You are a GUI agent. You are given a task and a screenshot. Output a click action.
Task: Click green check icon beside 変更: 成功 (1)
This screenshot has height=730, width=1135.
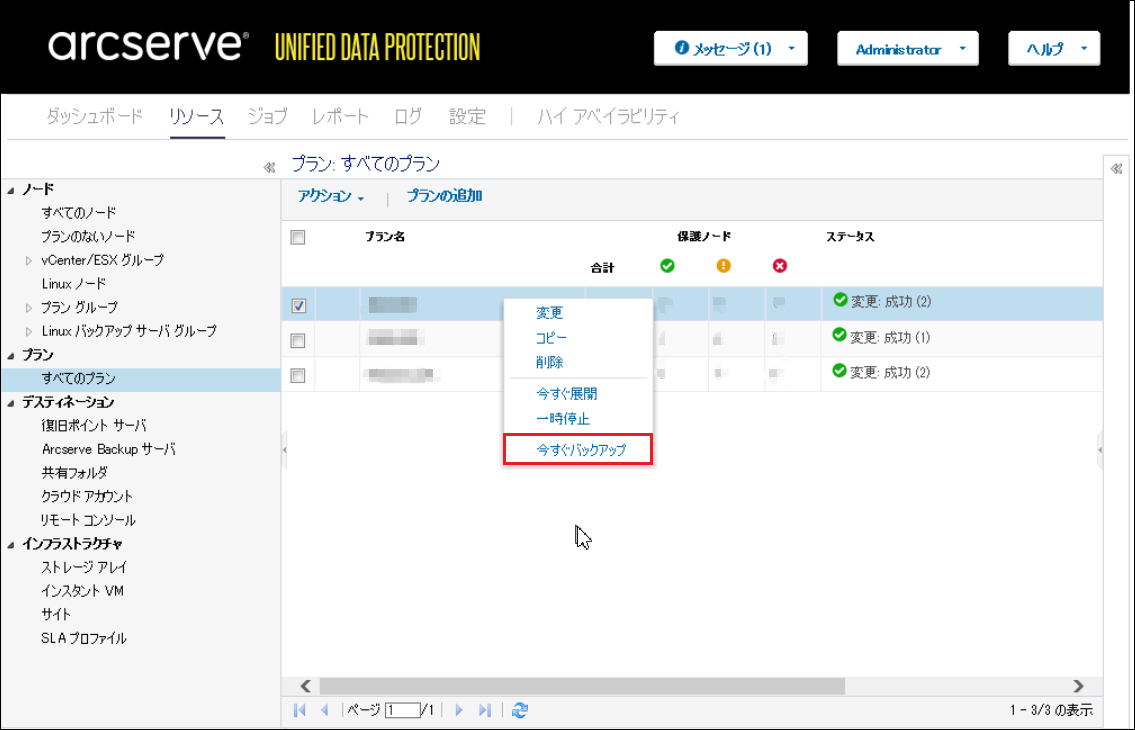tap(840, 335)
